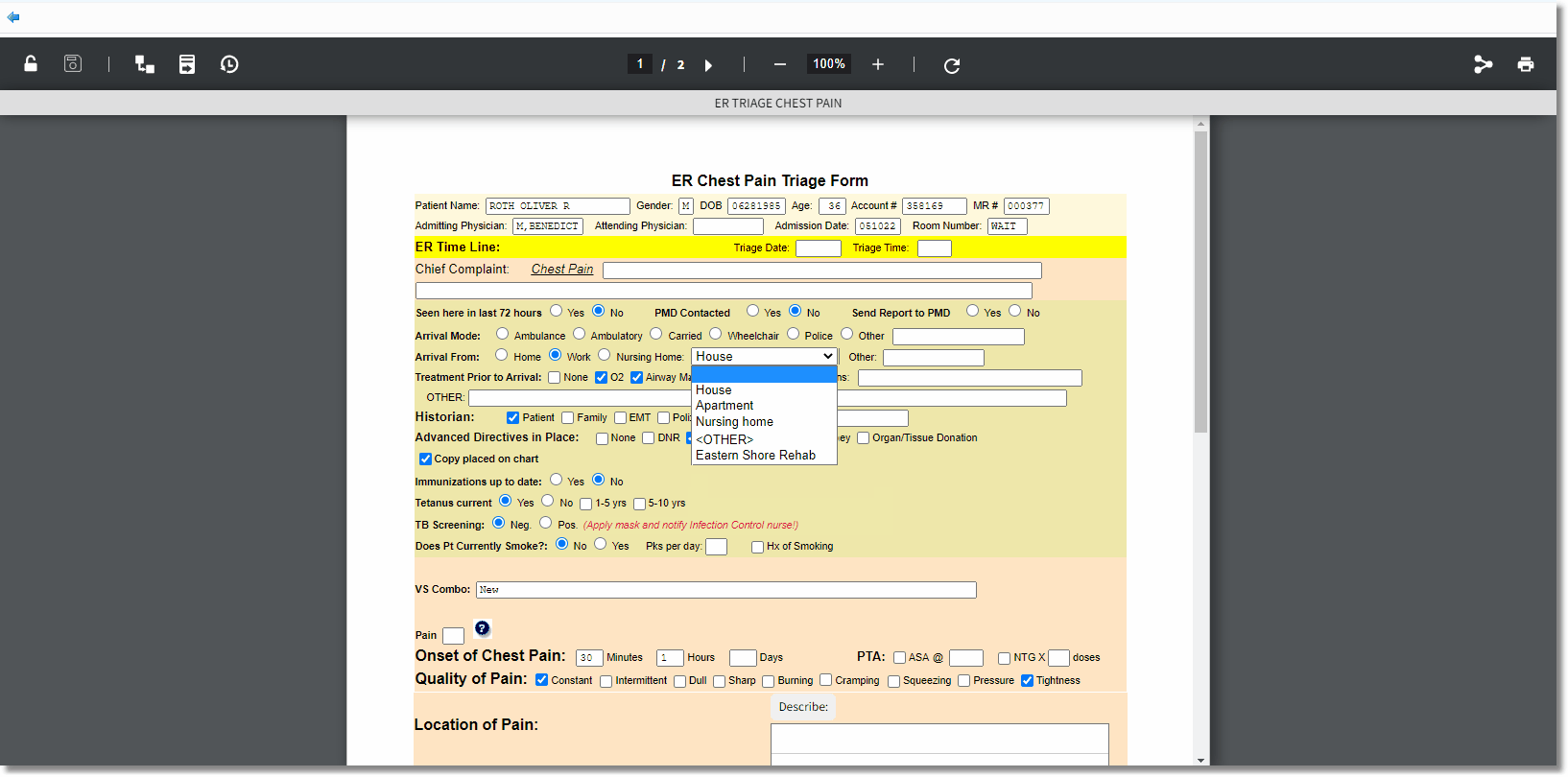The width and height of the screenshot is (1568, 777).
Task: Select Yes for Seen here in last 72 hours
Action: (x=557, y=311)
